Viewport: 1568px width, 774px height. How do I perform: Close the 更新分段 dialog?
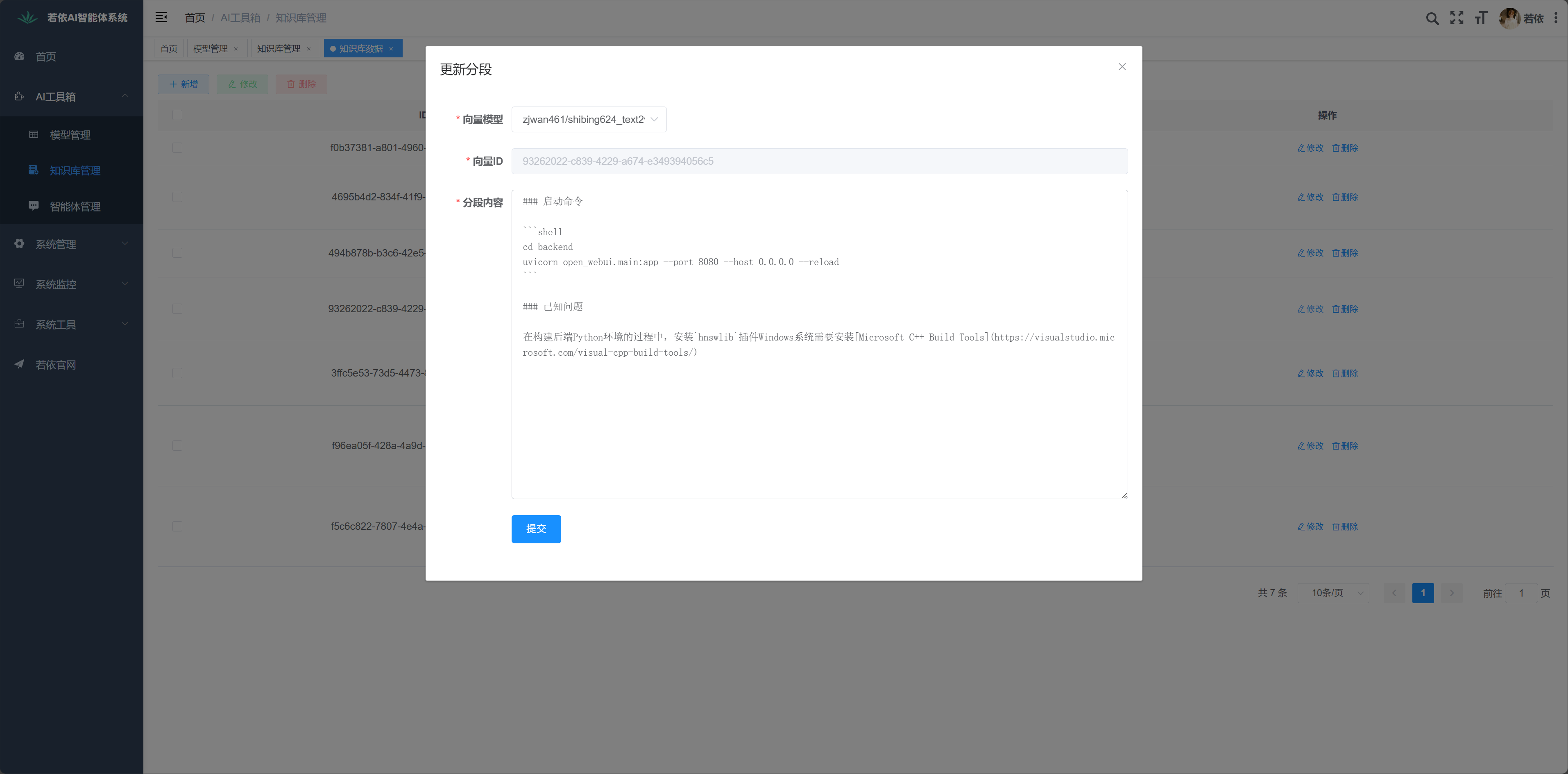pyautogui.click(x=1122, y=67)
